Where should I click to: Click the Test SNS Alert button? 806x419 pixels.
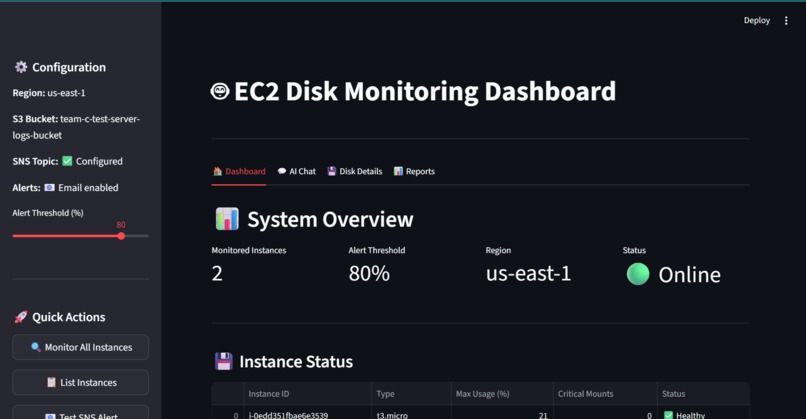pyautogui.click(x=81, y=413)
